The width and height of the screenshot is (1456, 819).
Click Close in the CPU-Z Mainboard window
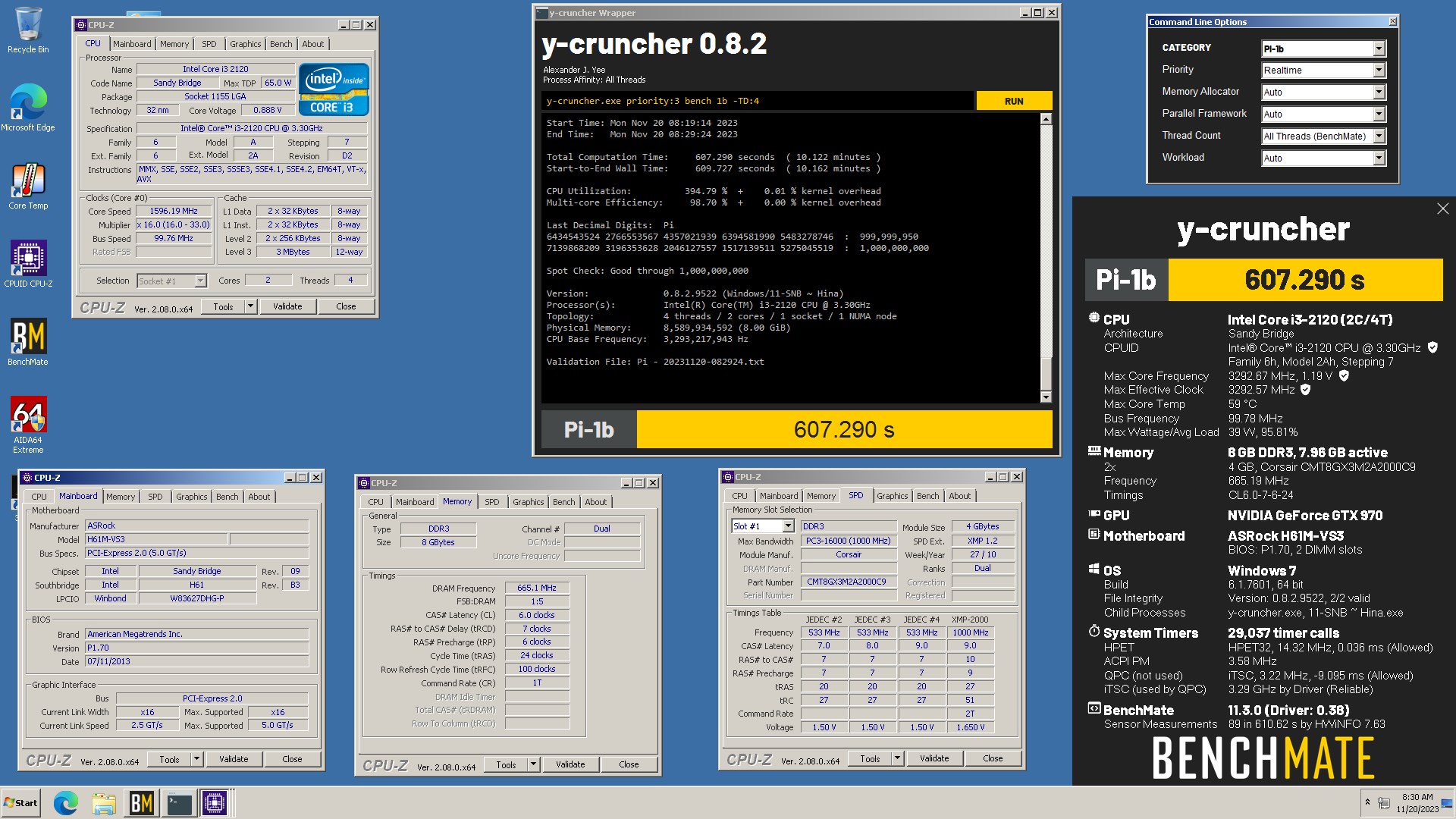pyautogui.click(x=292, y=759)
